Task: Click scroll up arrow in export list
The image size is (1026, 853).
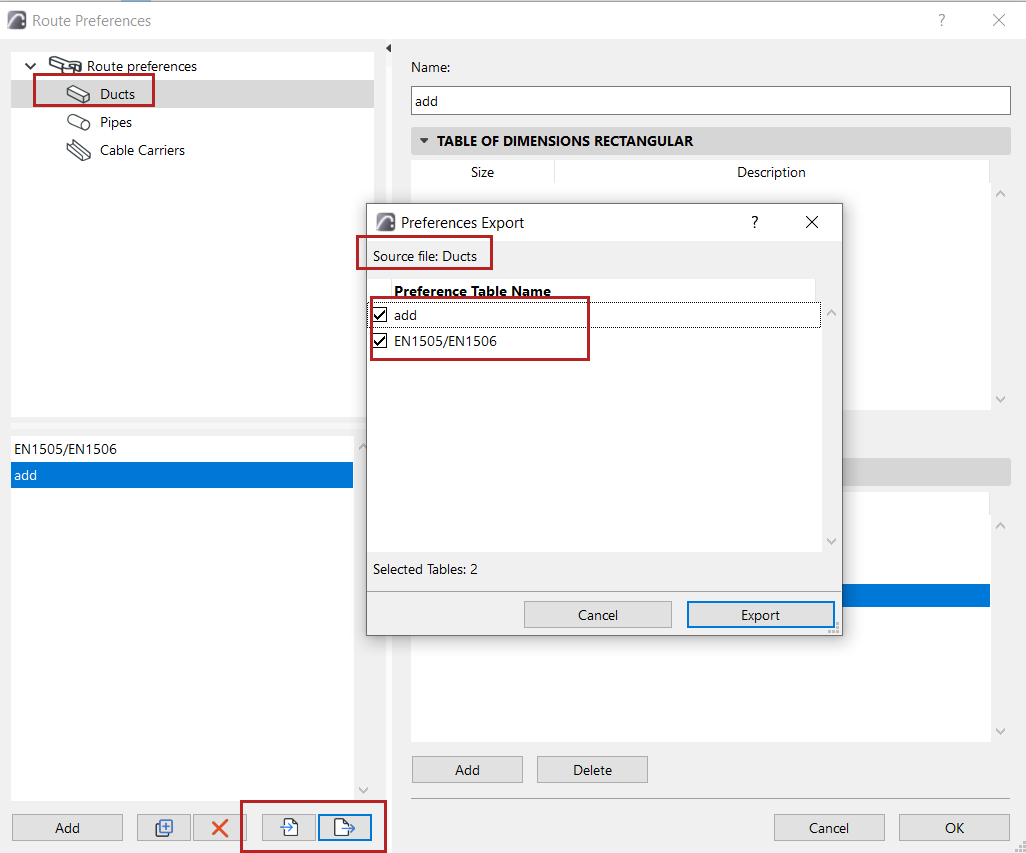Action: (x=832, y=313)
